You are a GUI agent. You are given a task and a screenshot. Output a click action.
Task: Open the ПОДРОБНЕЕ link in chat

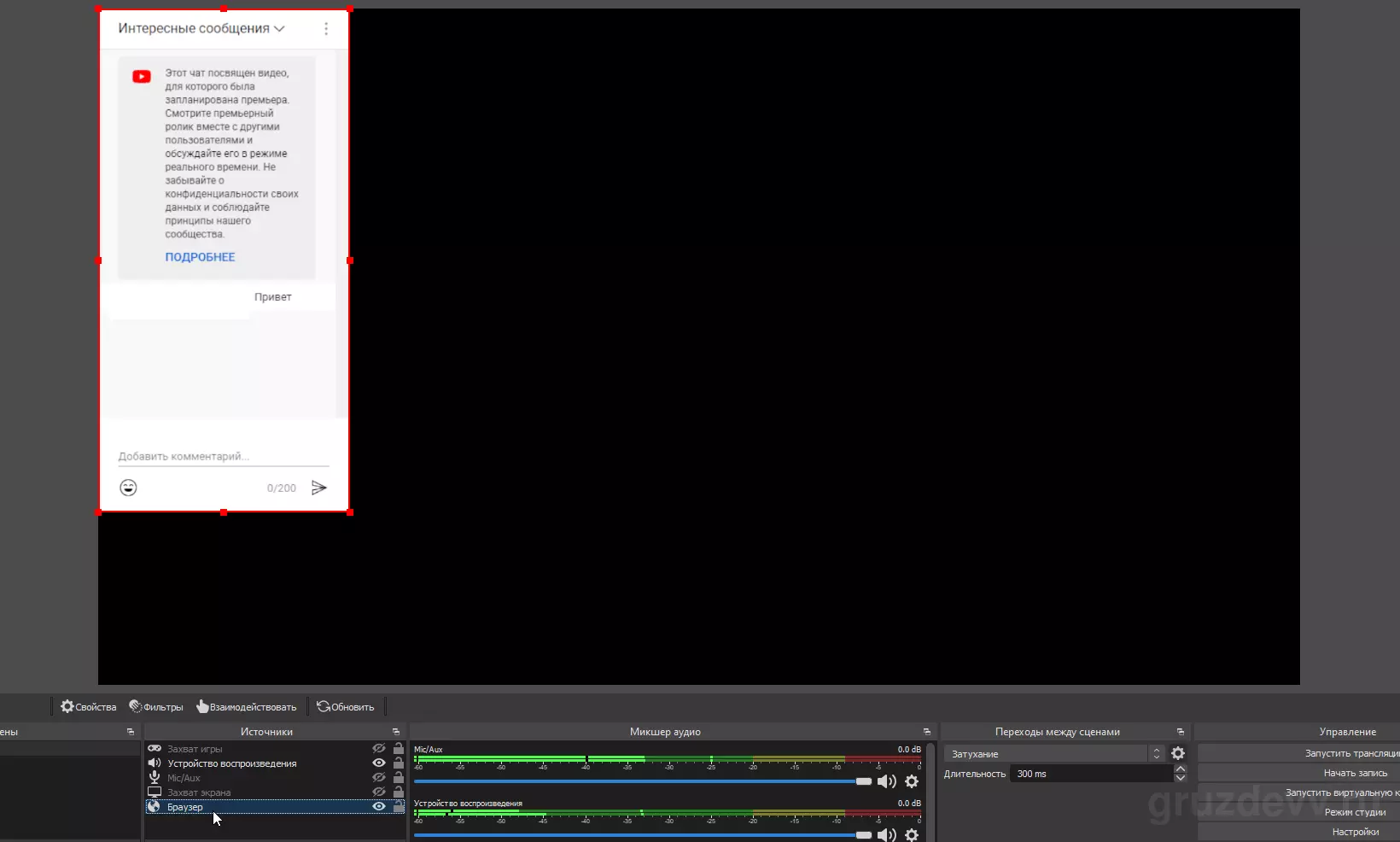(x=200, y=257)
